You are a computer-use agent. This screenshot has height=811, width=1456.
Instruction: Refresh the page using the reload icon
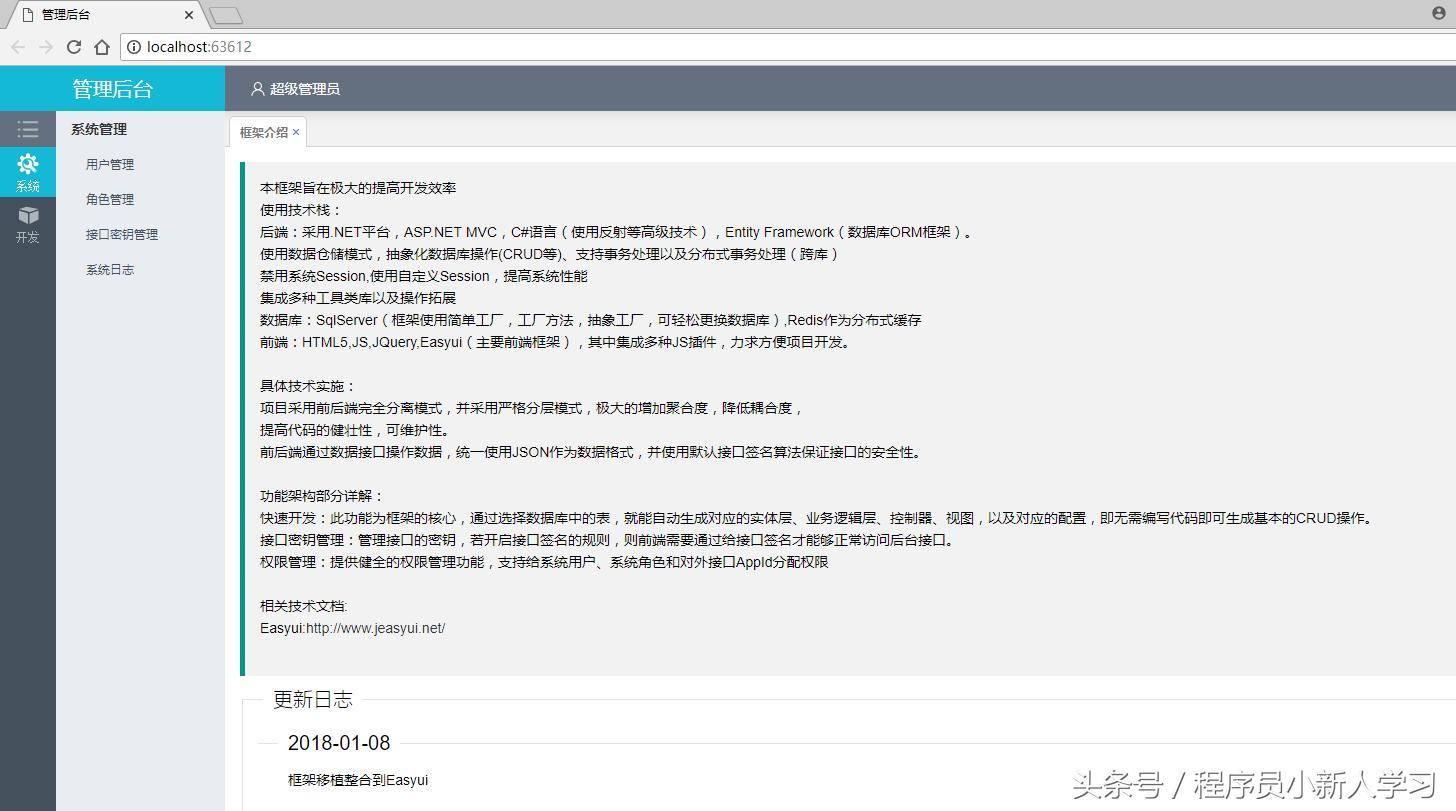coord(74,46)
